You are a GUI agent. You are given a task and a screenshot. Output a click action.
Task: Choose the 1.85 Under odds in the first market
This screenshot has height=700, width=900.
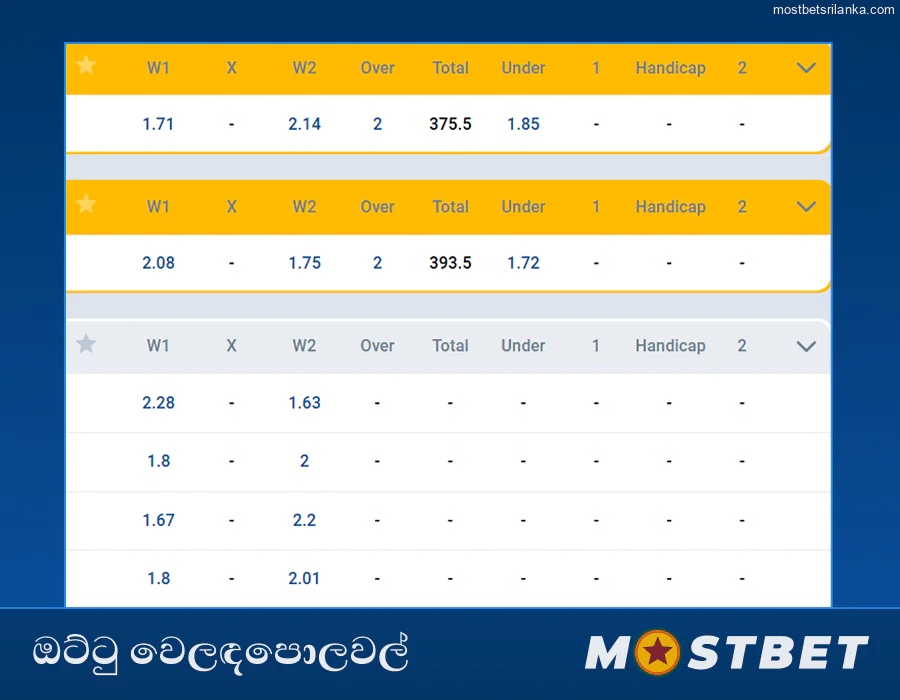pyautogui.click(x=523, y=124)
